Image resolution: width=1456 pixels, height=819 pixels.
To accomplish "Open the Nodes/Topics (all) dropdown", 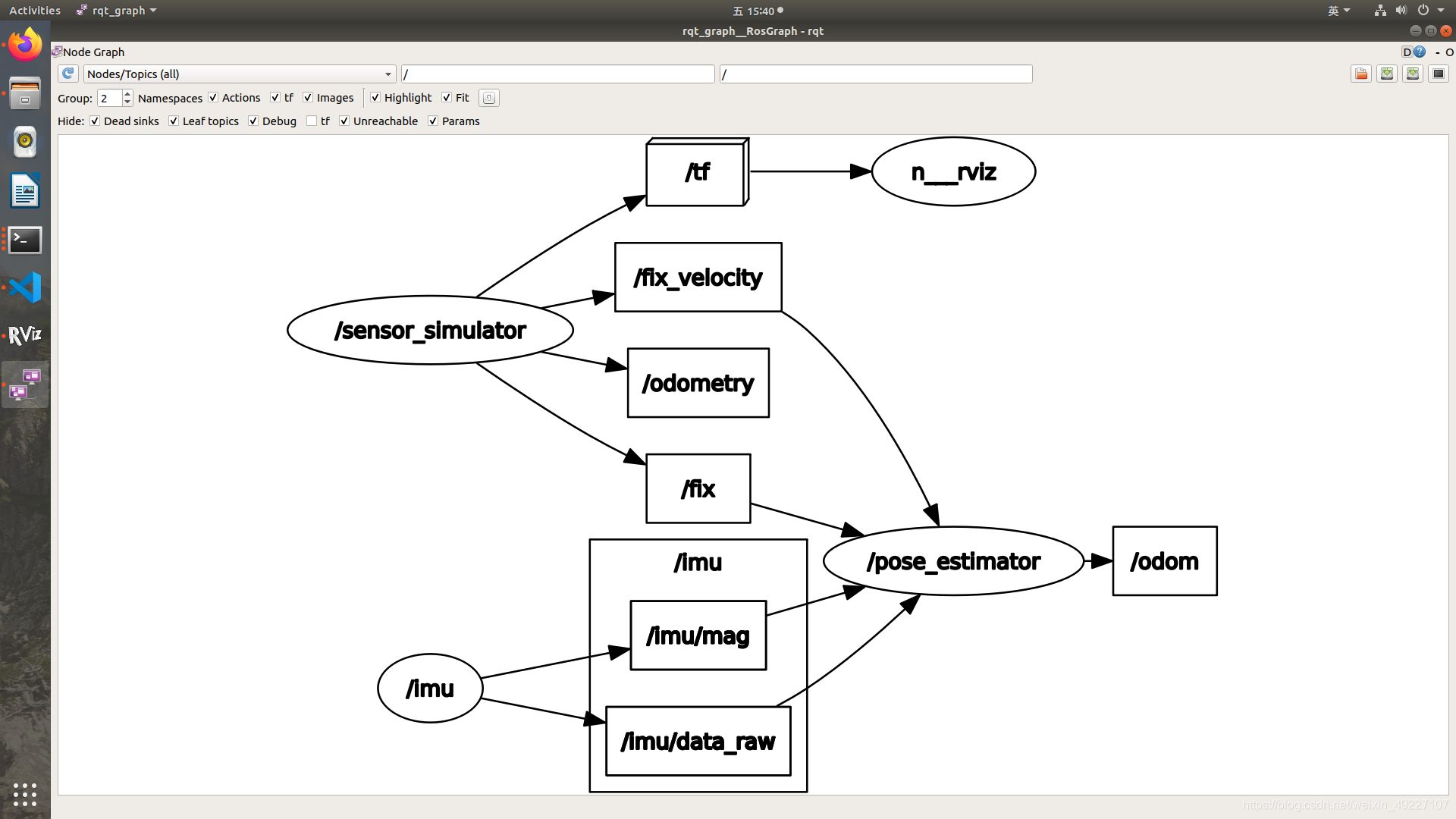I will pyautogui.click(x=240, y=74).
